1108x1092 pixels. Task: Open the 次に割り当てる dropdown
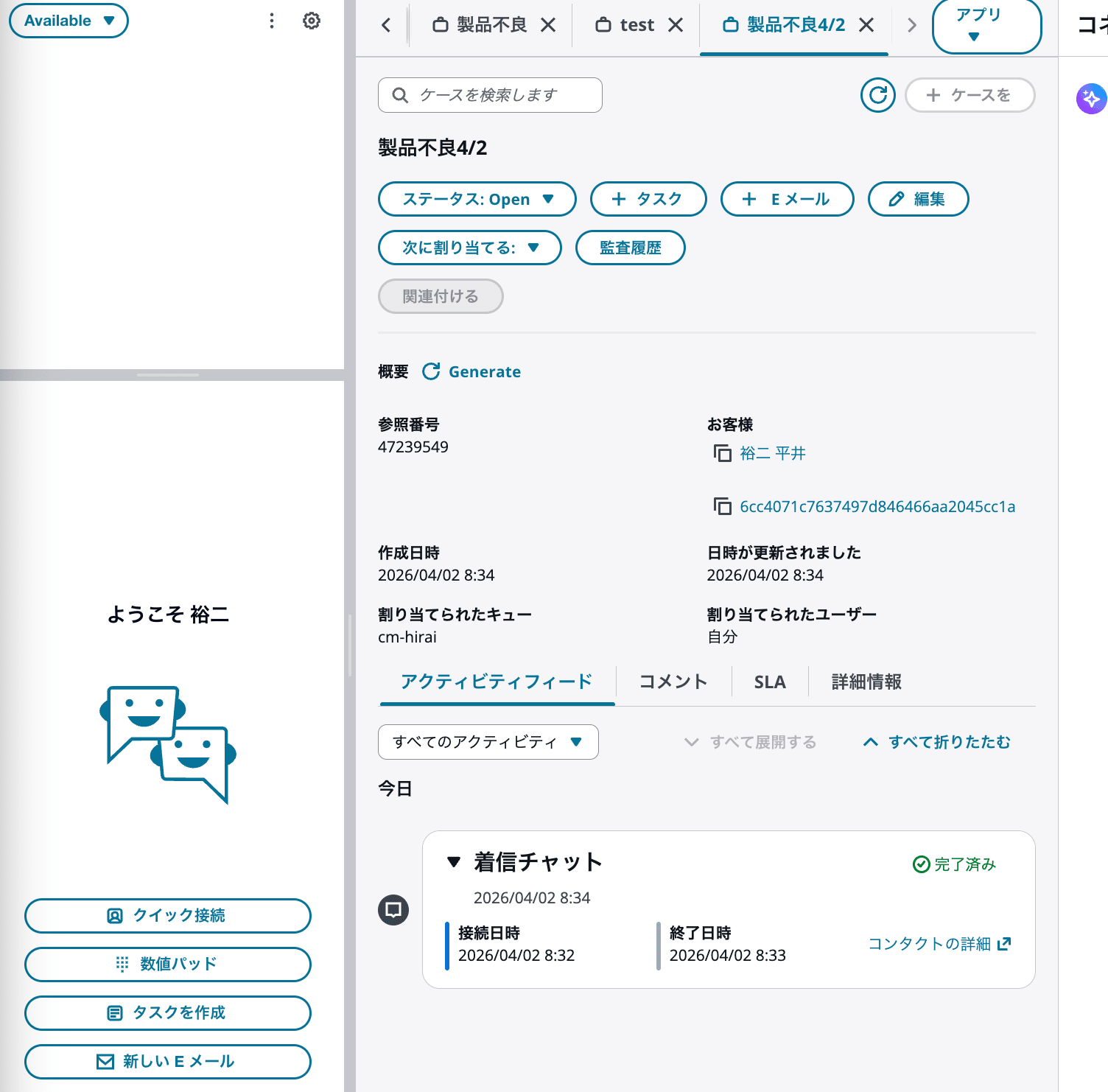[x=469, y=248]
